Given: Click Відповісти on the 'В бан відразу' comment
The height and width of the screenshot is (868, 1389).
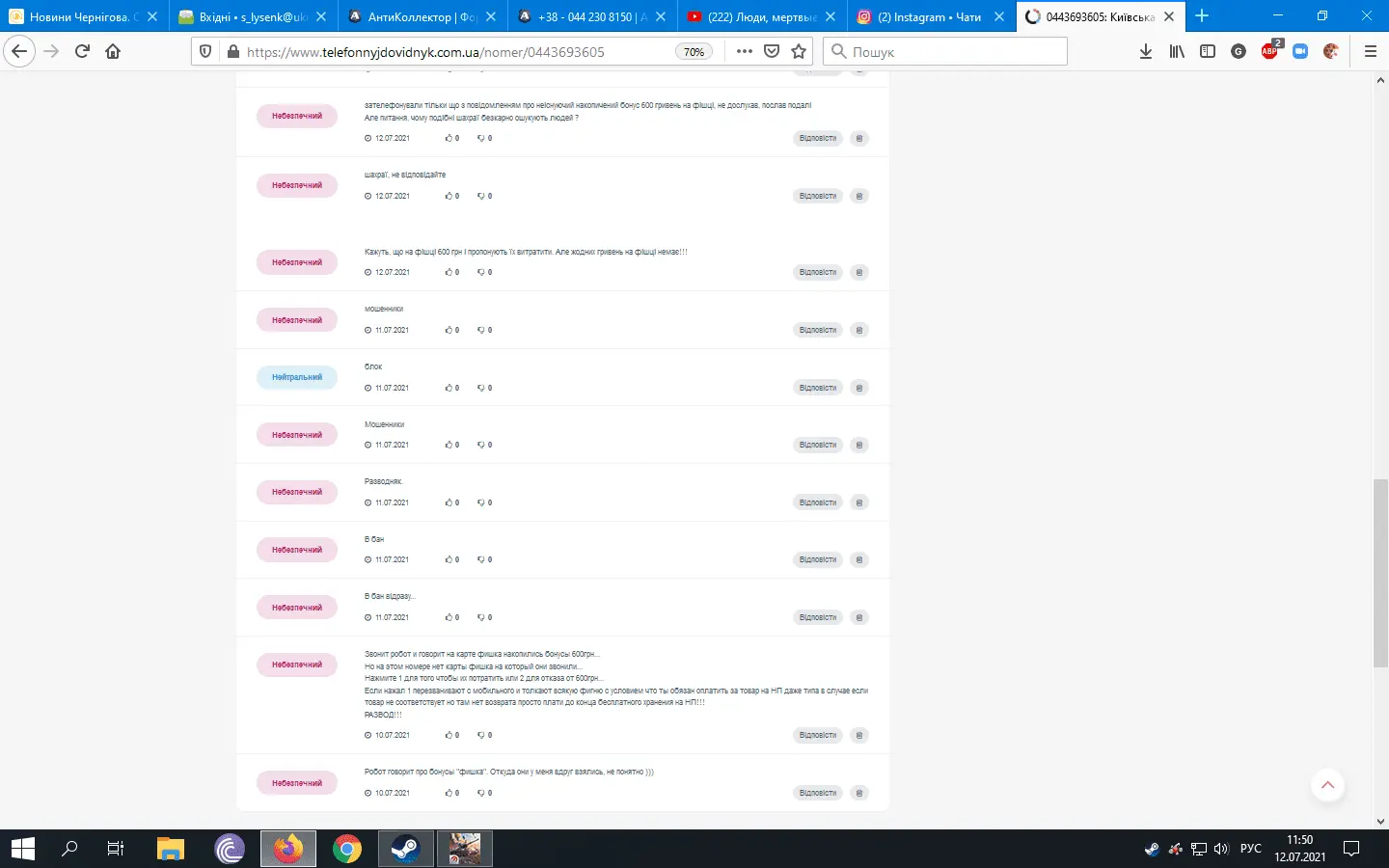Looking at the screenshot, I should [x=817, y=617].
